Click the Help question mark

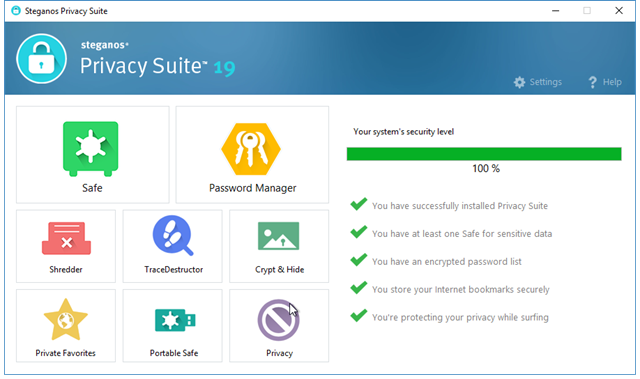point(592,82)
